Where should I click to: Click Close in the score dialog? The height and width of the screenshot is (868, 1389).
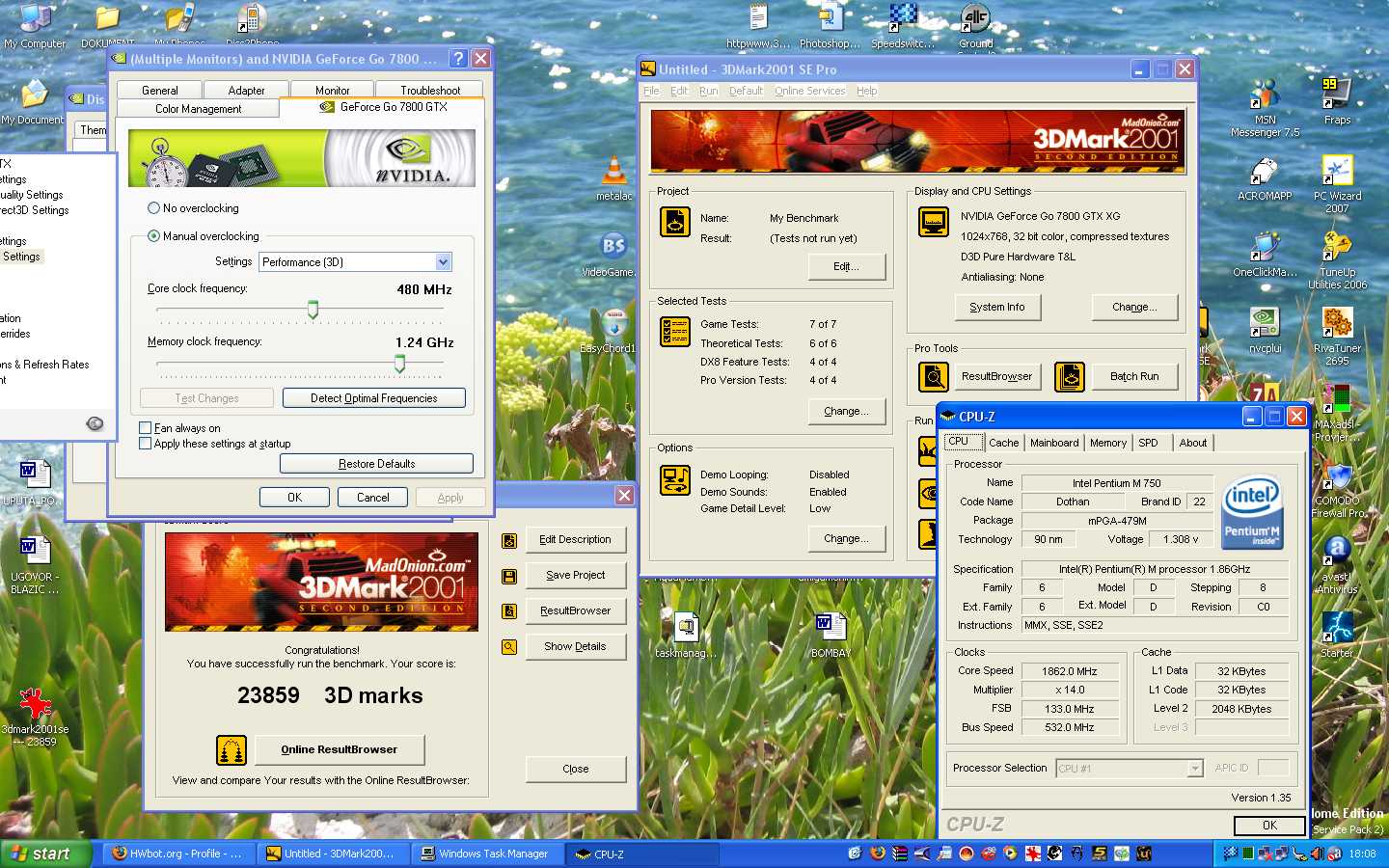[x=576, y=769]
